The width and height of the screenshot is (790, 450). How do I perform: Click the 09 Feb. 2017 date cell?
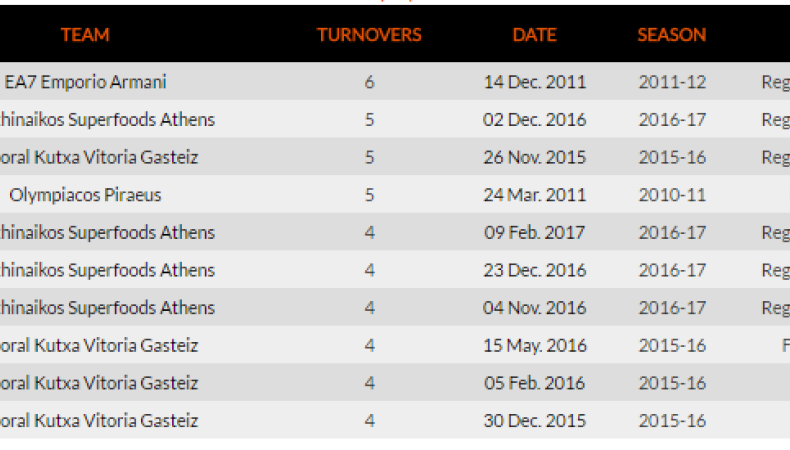[x=534, y=233]
